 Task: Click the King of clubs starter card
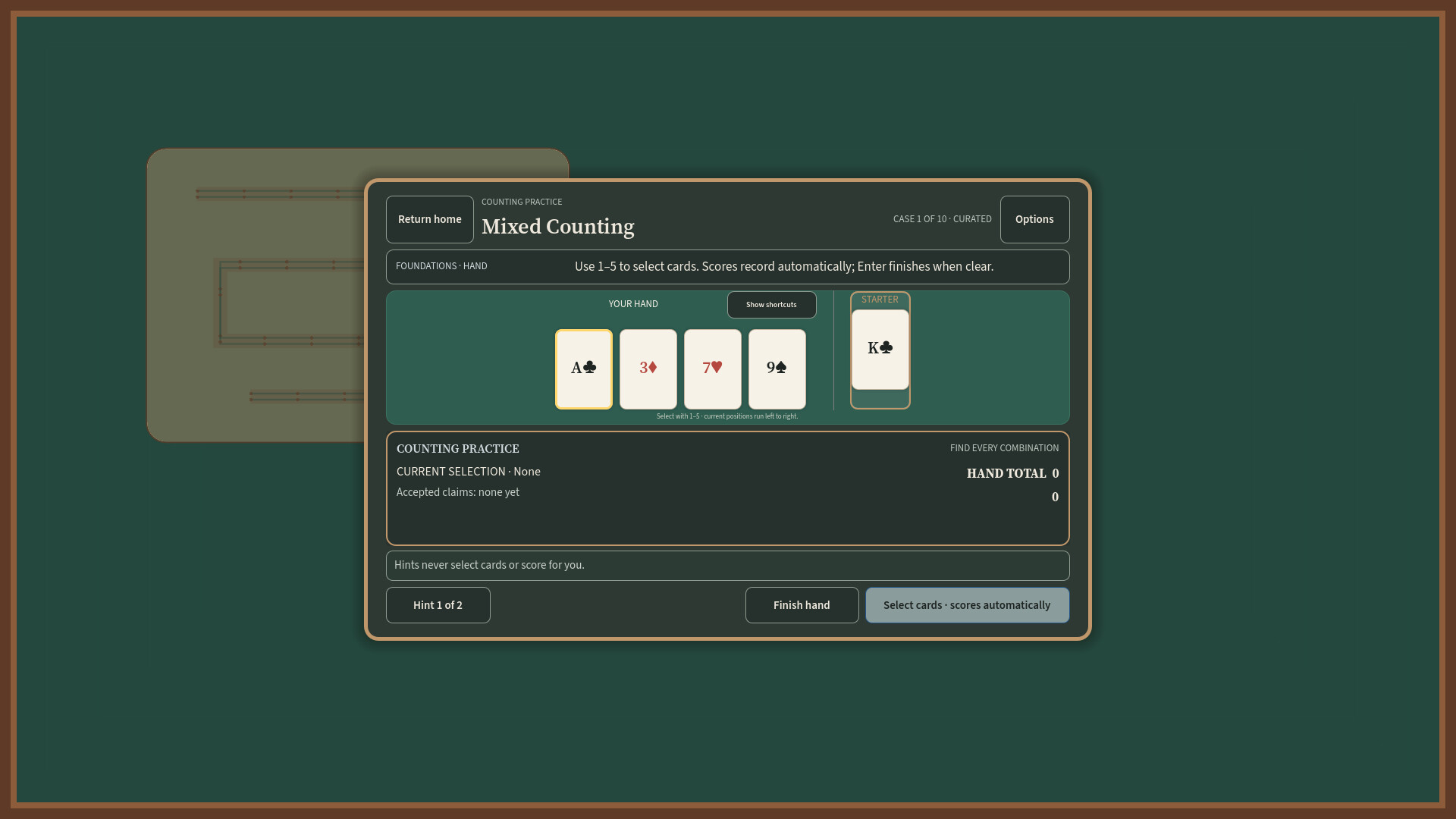tap(880, 350)
